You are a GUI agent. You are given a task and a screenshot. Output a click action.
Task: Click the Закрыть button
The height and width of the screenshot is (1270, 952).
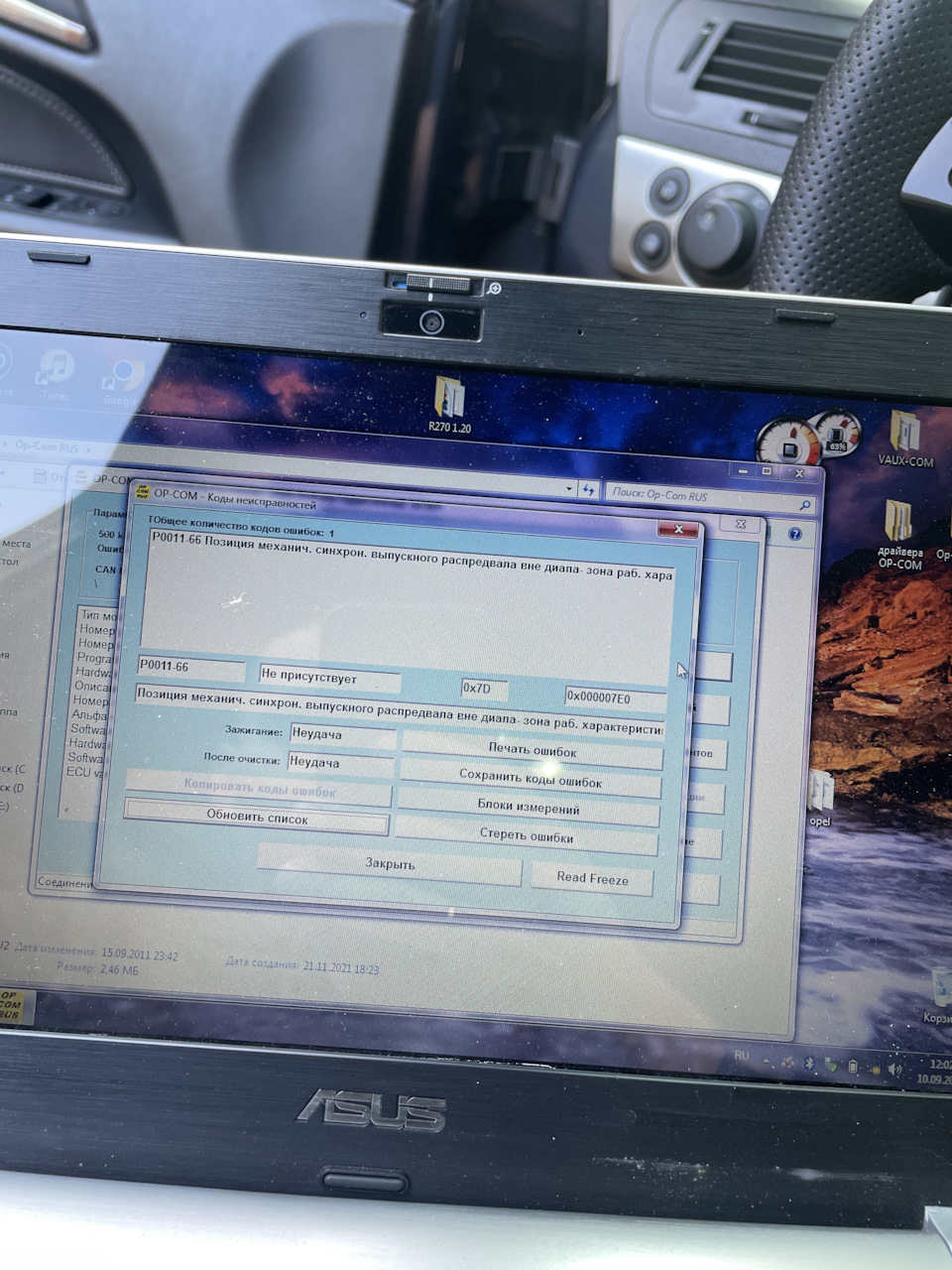pos(390,864)
